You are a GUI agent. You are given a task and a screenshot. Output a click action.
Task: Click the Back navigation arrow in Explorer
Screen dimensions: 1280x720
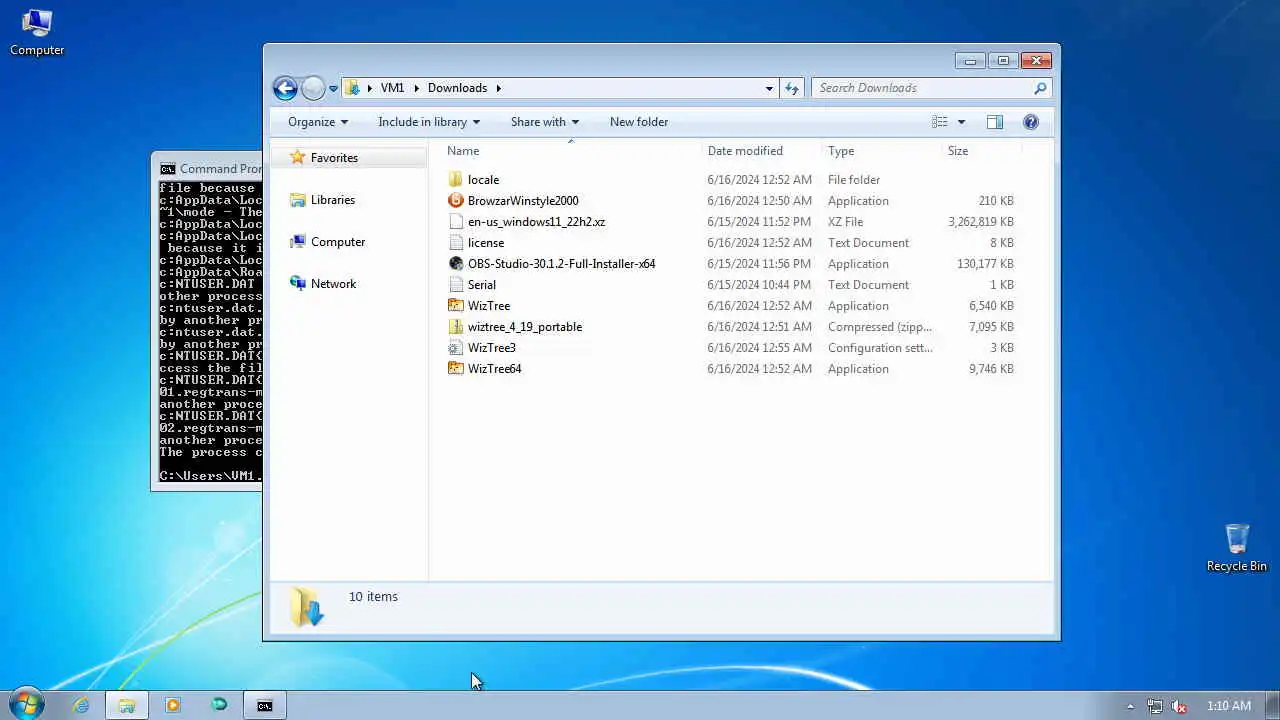(x=285, y=88)
